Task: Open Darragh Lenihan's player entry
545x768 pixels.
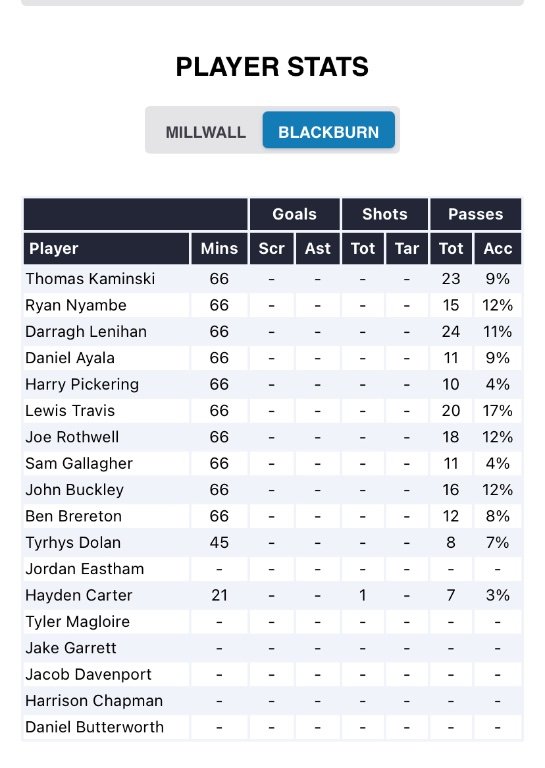Action: point(86,332)
